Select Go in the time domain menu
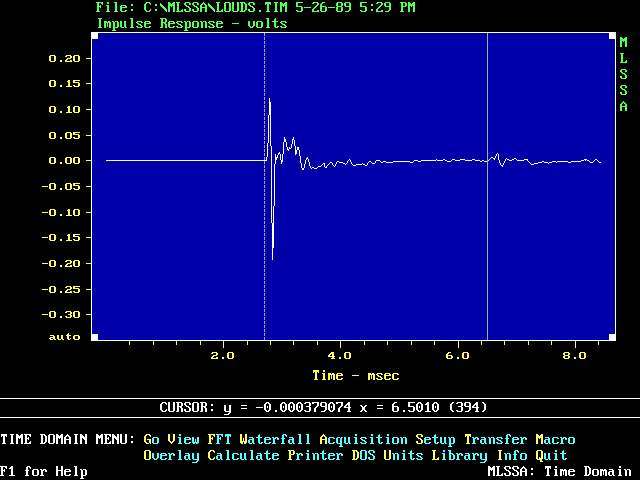The width and height of the screenshot is (640, 480). [x=151, y=440]
